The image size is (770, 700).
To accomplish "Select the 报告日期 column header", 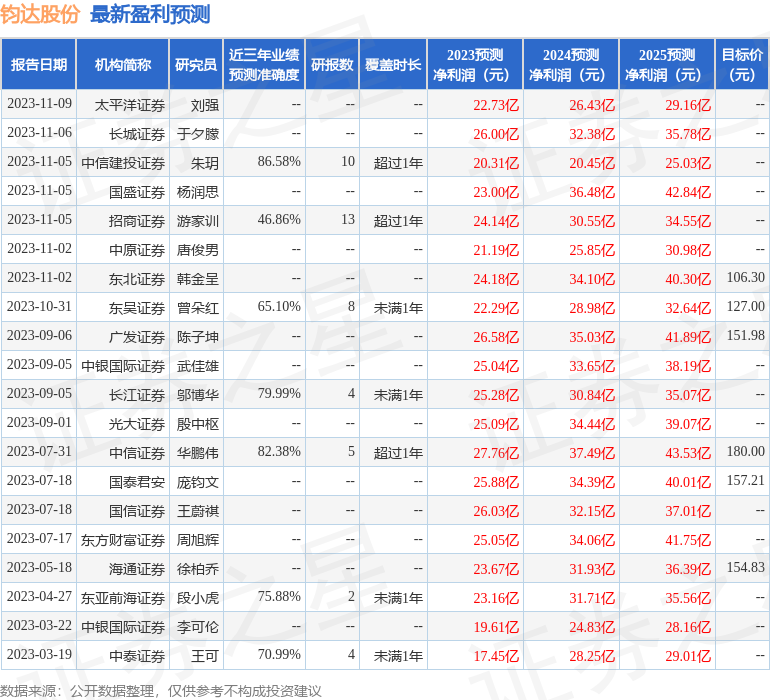I will point(39,64).
